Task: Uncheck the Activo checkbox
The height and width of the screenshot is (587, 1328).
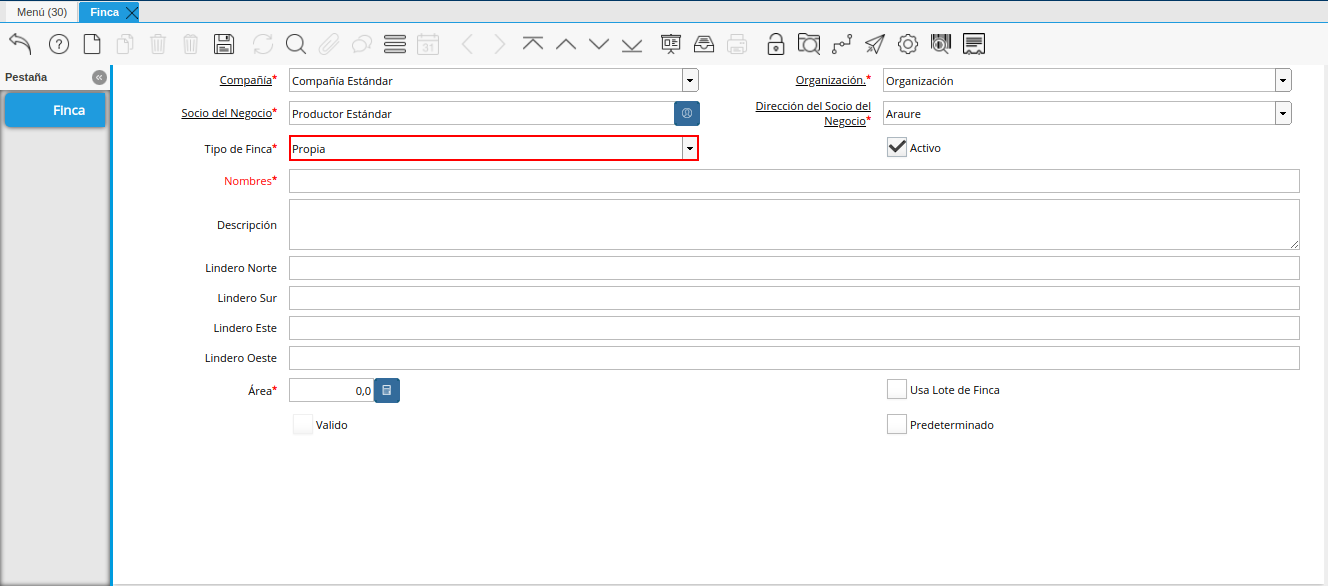Action: coord(897,148)
